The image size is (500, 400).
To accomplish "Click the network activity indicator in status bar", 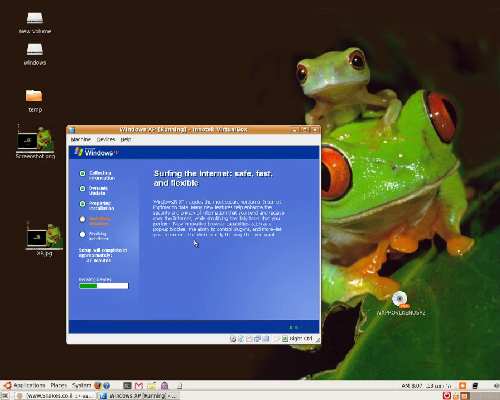I will (x=257, y=339).
